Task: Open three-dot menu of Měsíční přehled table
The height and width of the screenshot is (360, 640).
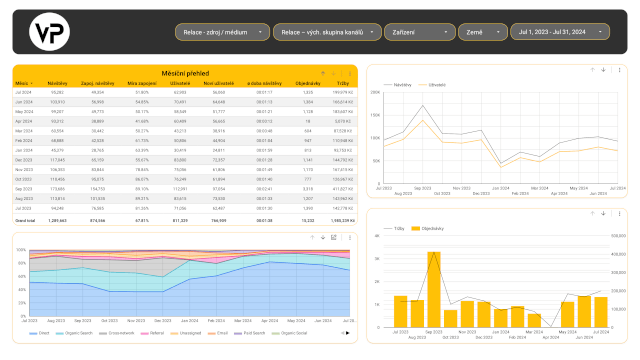Action: [x=350, y=73]
